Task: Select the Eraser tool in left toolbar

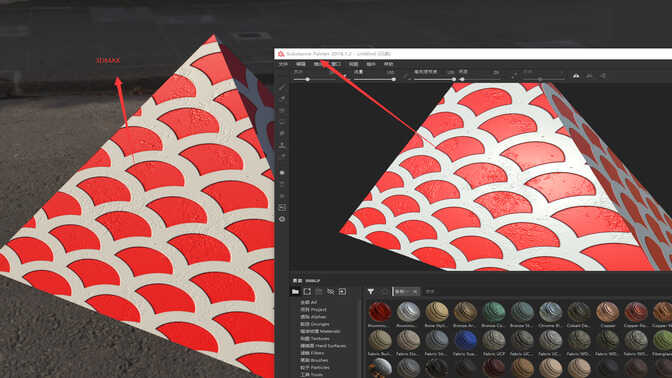Action: point(282,99)
